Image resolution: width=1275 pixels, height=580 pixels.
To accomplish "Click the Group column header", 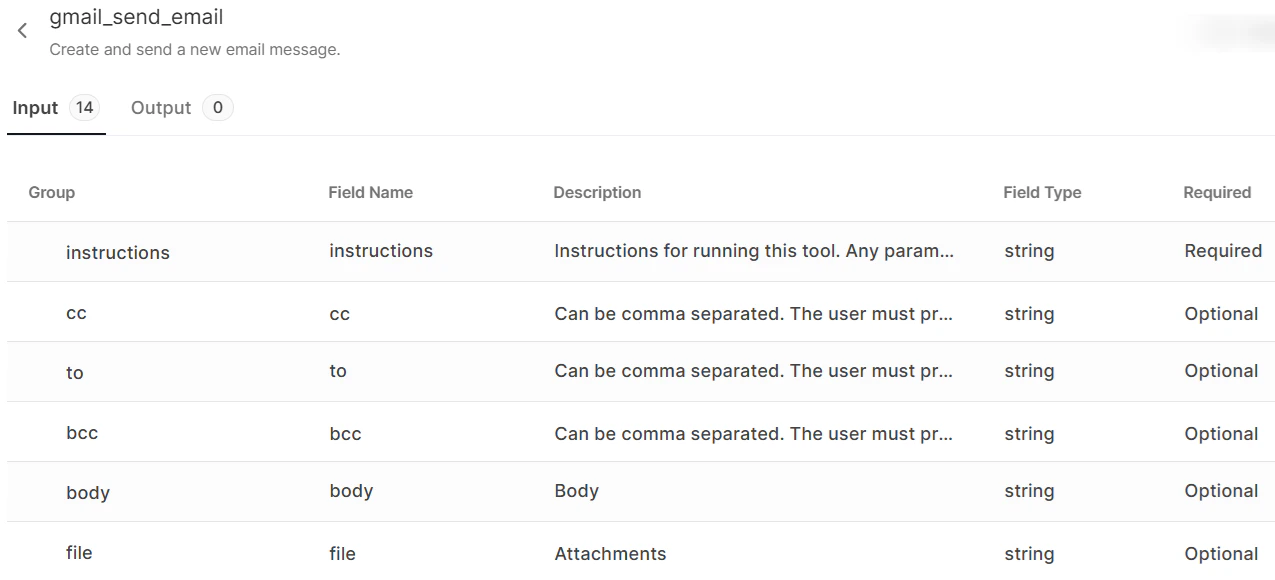I will pyautogui.click(x=51, y=192).
